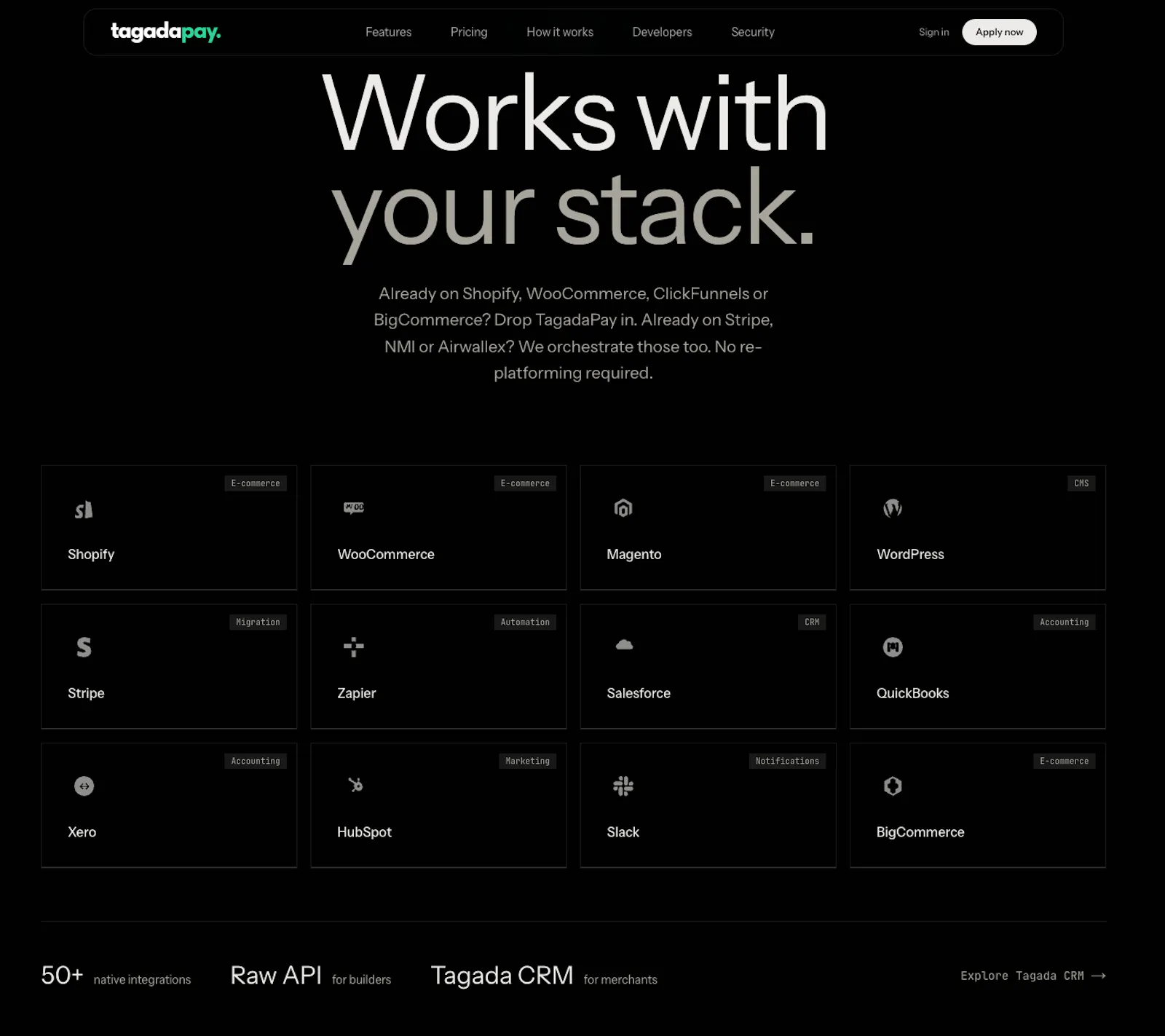Open the Pricing page

tap(469, 32)
